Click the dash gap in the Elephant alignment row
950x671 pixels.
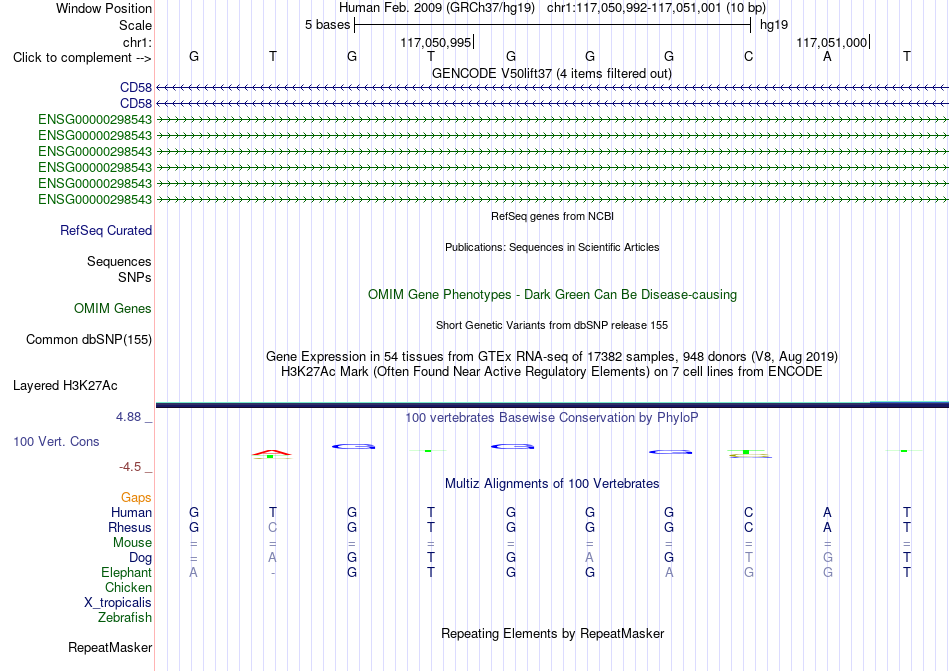(x=273, y=573)
